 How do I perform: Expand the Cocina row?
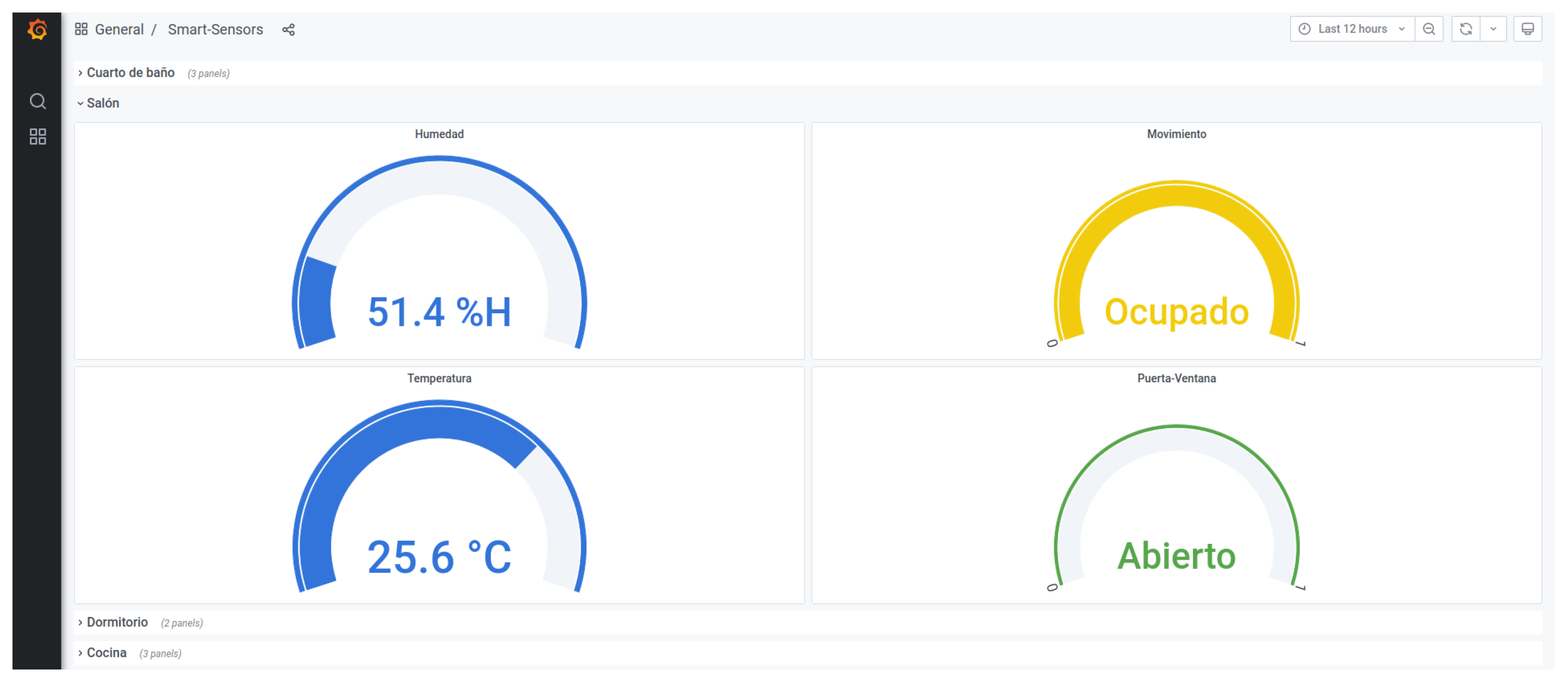pos(107,653)
